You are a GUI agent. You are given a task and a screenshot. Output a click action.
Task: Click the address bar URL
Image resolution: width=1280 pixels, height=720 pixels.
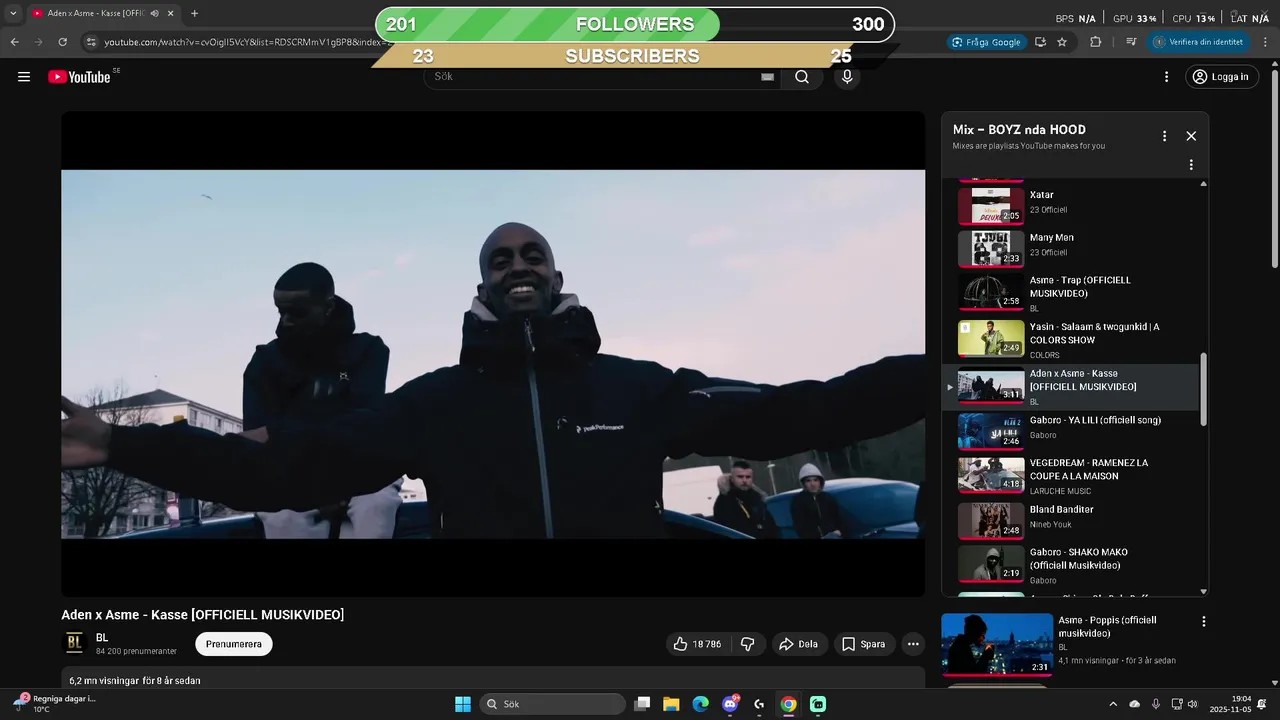pos(250,42)
